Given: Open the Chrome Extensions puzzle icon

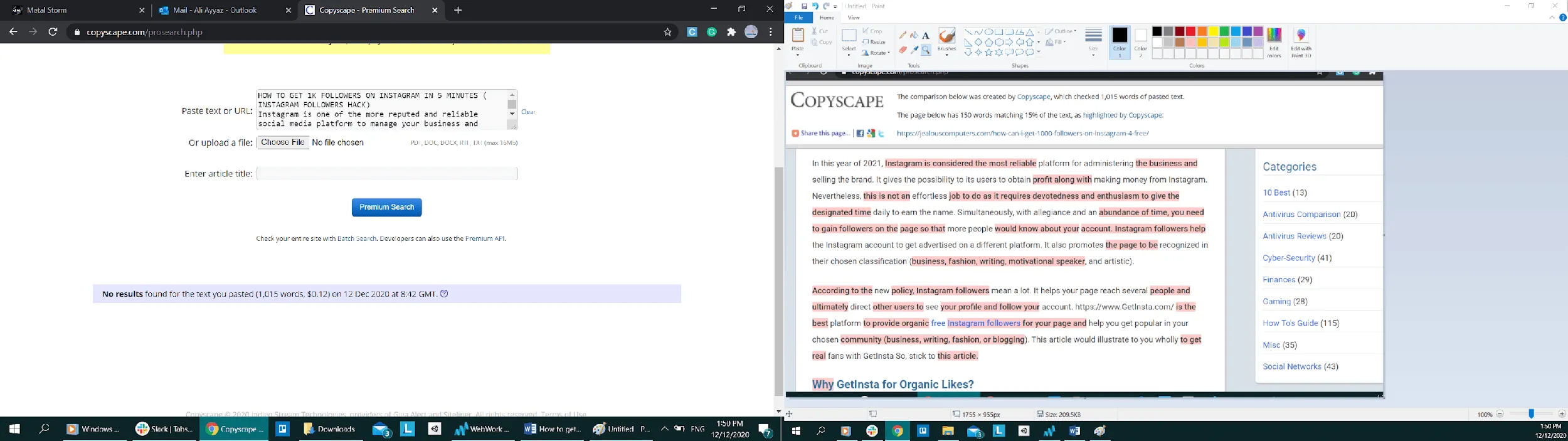Looking at the screenshot, I should click(731, 32).
